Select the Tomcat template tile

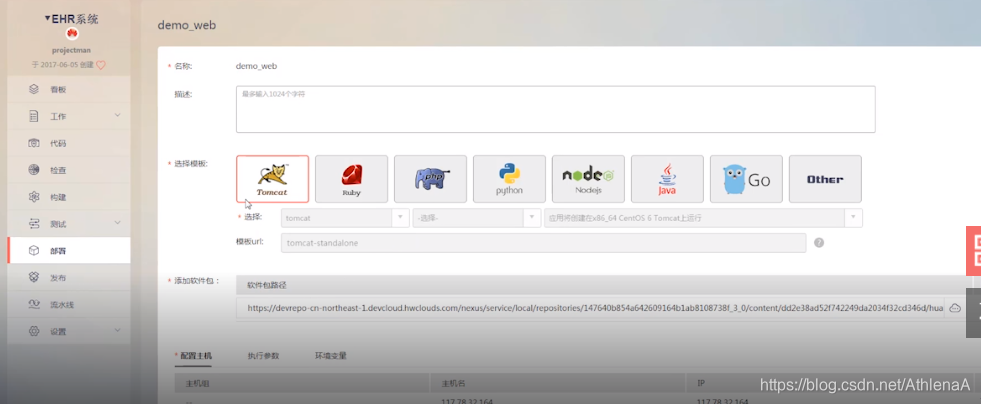272,179
